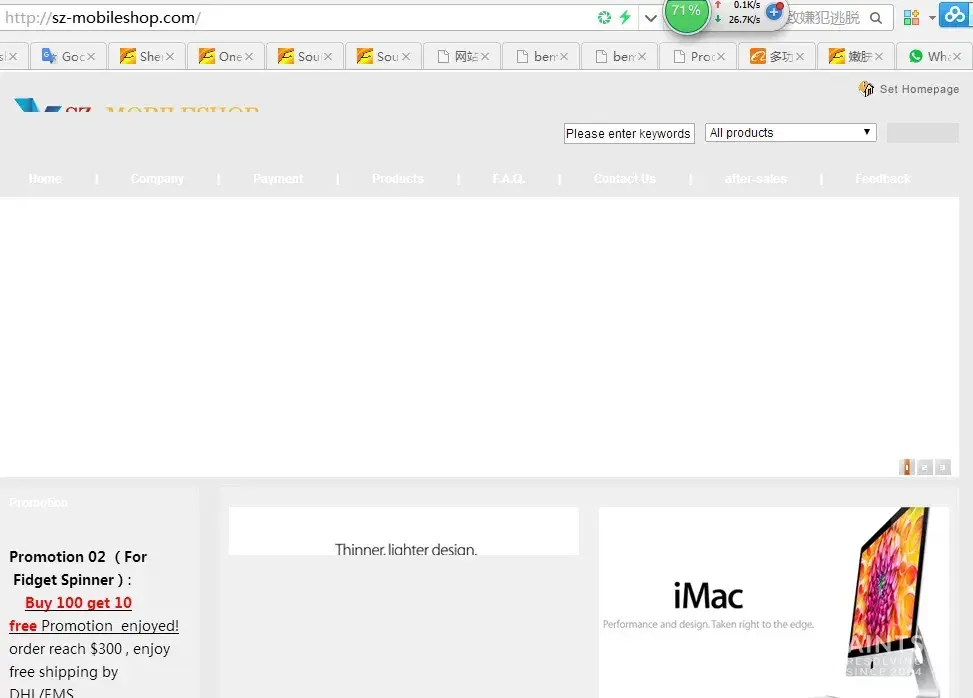Expand the arrow beside the apps grid icon
973x698 pixels.
click(932, 18)
